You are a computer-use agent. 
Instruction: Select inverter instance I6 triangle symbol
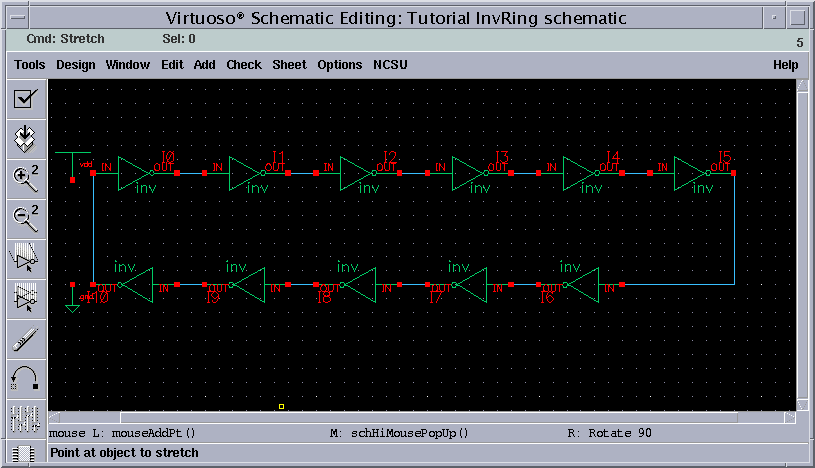click(x=583, y=284)
